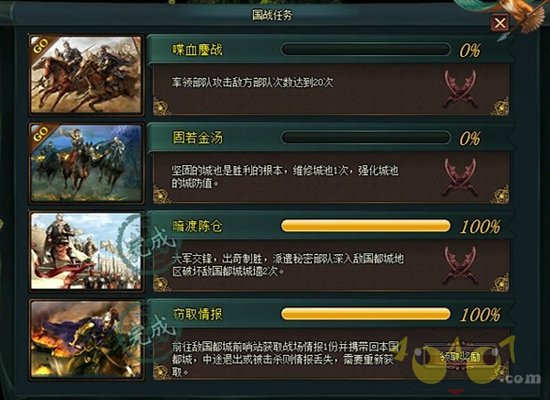The height and width of the screenshot is (400, 550).
Task: Click the 喋血鏖战 empty progress bar
Action: [x=365, y=49]
